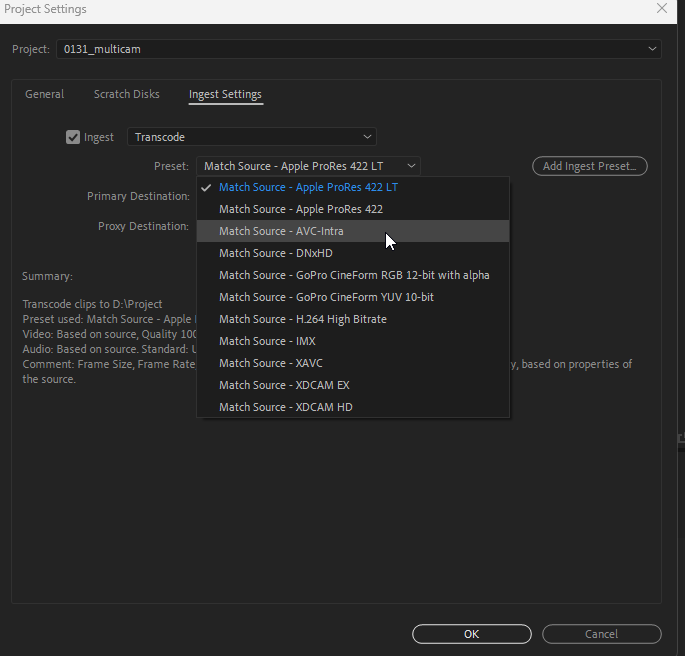The height and width of the screenshot is (656, 685).
Task: Select Match Source - AVC-Intra preset
Action: coord(353,231)
